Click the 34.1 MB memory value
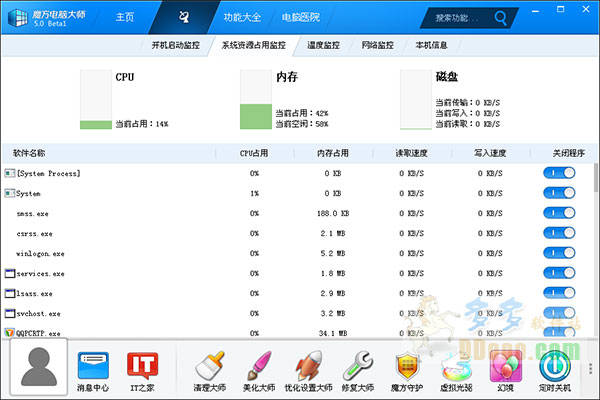Image resolution: width=600 pixels, height=400 pixels. [x=333, y=333]
